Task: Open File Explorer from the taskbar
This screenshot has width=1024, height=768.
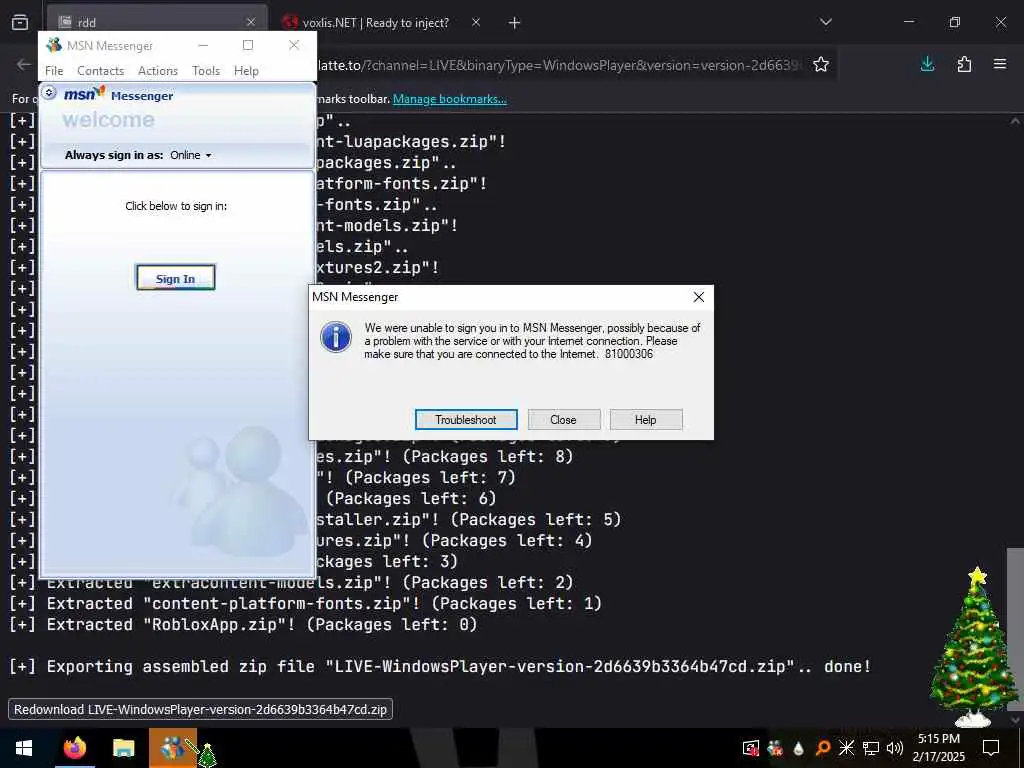Action: tap(123, 748)
